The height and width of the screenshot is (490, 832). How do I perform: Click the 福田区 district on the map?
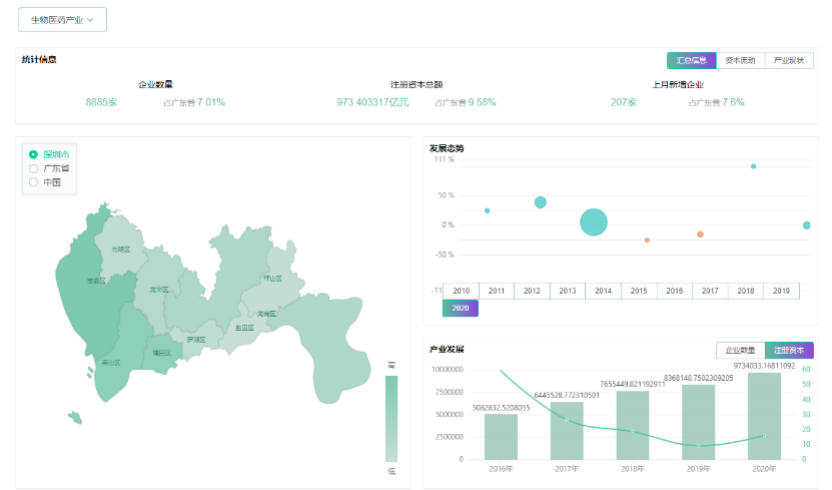160,352
